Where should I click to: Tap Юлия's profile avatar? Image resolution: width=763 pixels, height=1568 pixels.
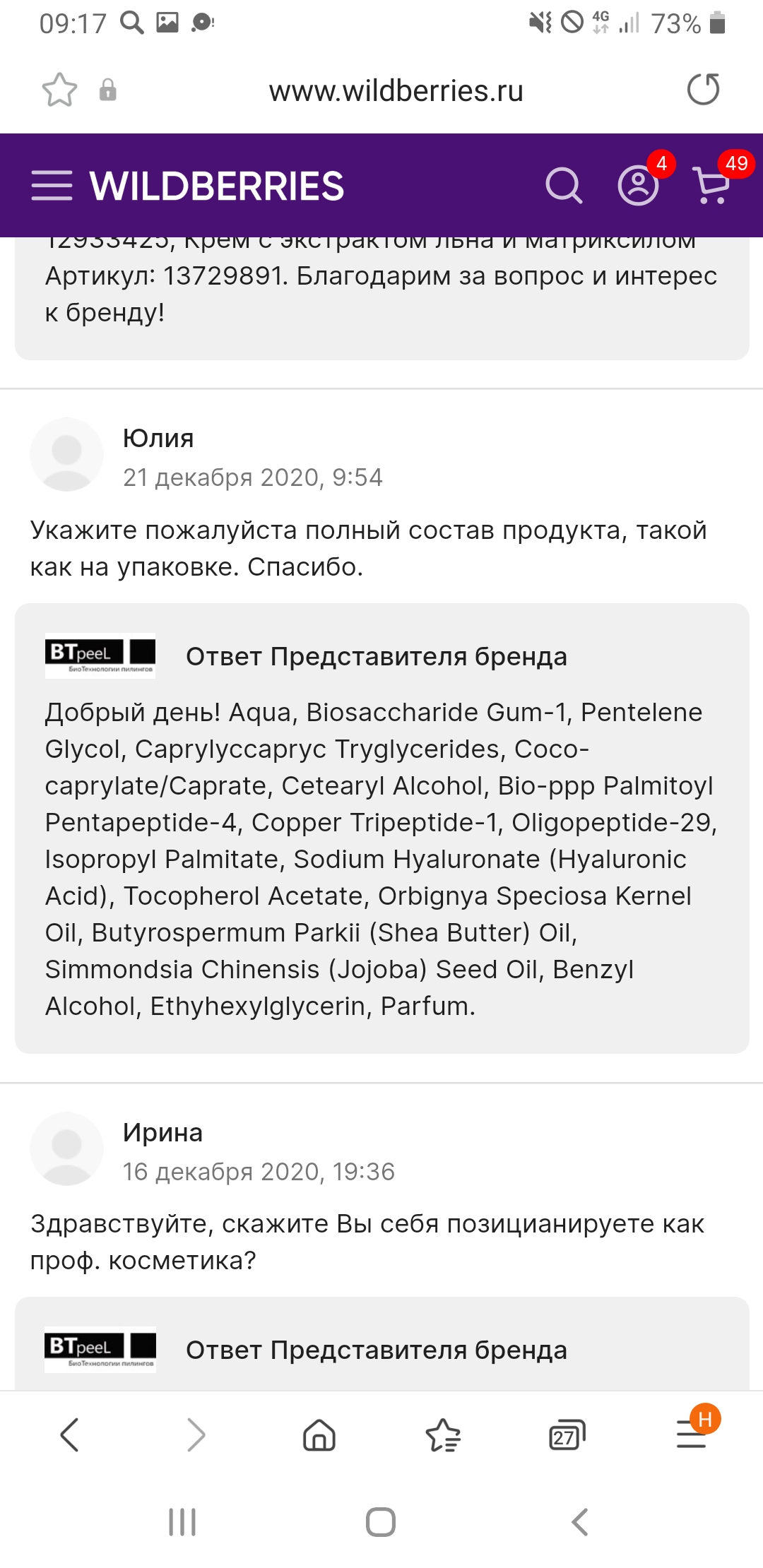67,454
